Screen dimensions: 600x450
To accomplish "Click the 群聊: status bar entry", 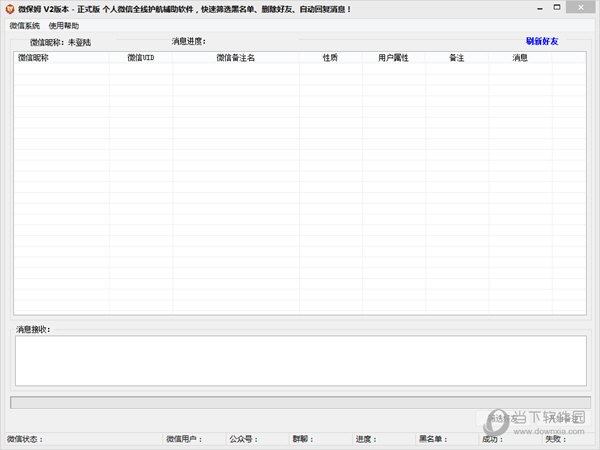I will 303,439.
